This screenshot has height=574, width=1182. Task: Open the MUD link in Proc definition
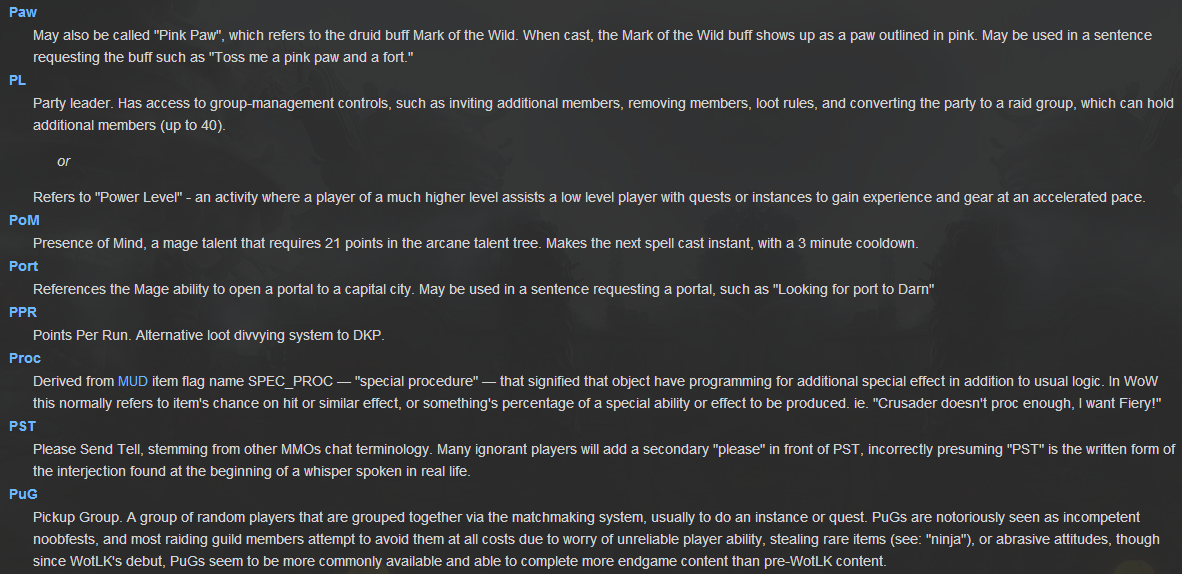click(x=133, y=381)
